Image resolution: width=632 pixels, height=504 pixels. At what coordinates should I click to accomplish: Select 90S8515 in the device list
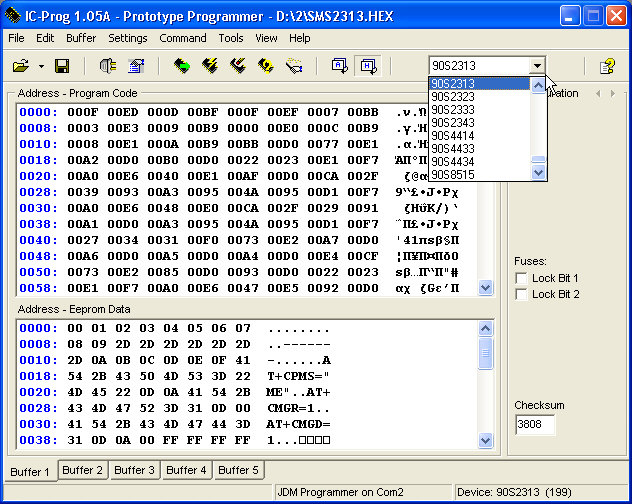(x=480, y=174)
